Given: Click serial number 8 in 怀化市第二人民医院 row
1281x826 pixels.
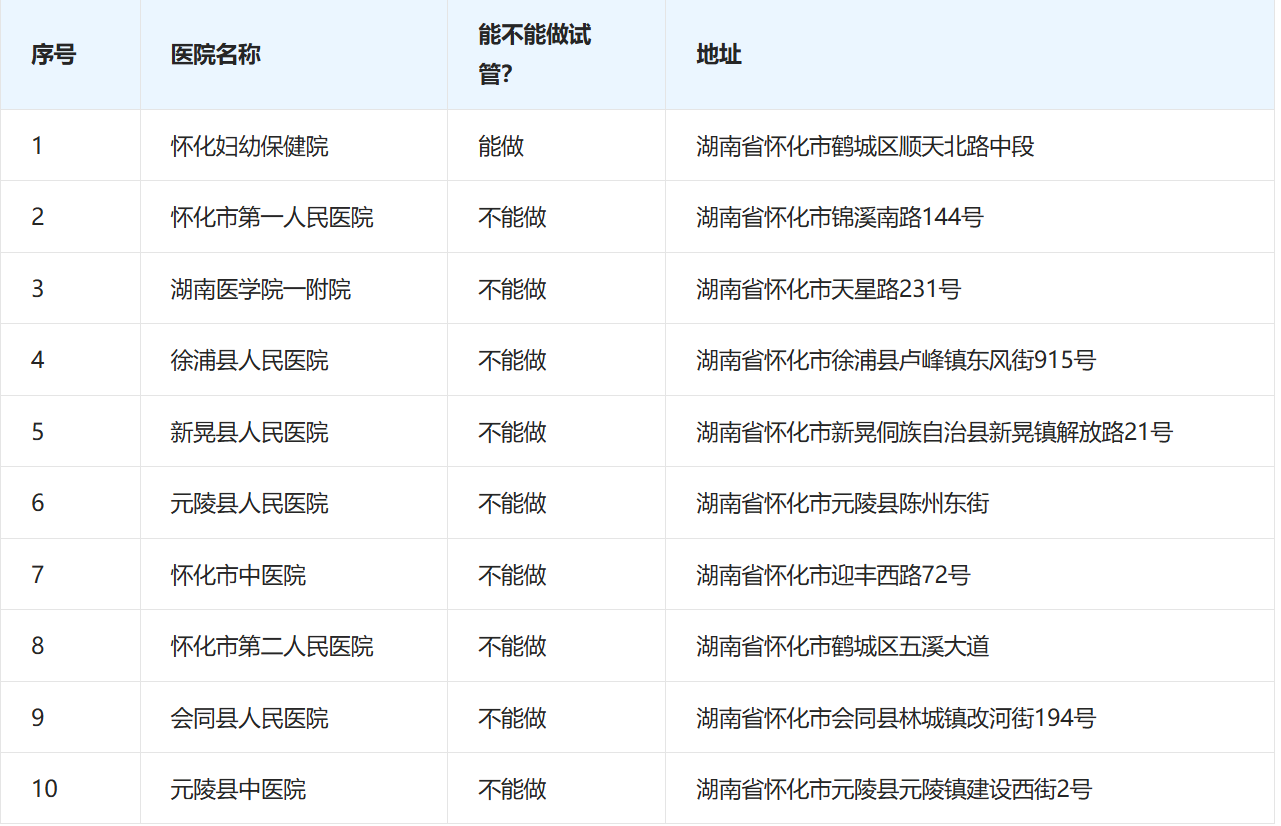Looking at the screenshot, I should click(x=38, y=646).
